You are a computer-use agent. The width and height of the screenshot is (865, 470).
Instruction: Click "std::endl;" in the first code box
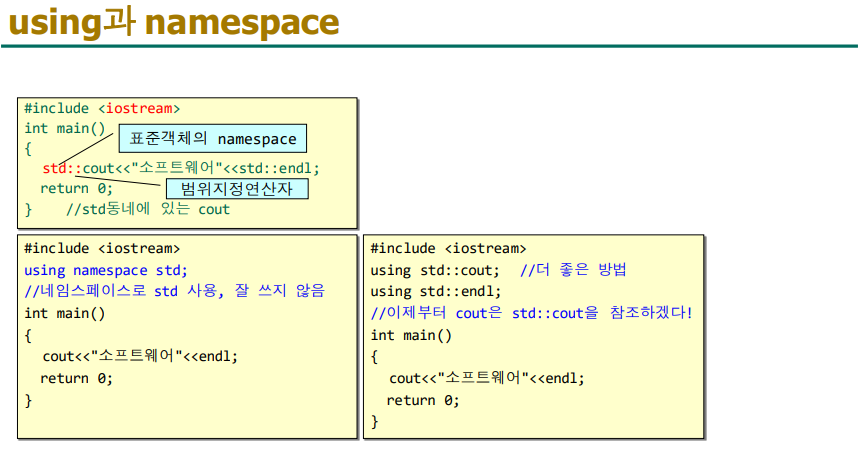[x=279, y=168]
